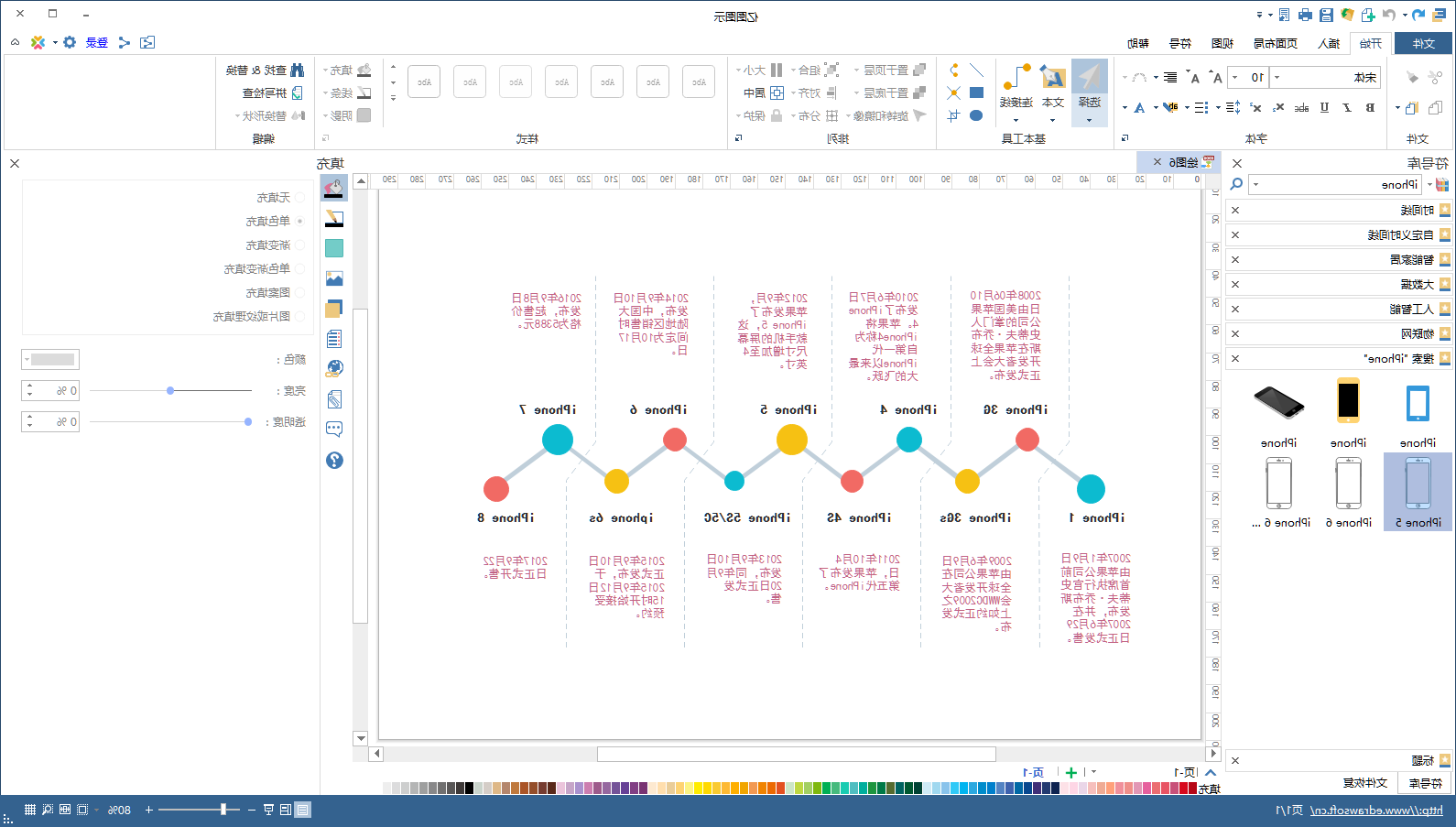This screenshot has width=1456, height=827.
Task: Apply italic text formatting
Action: tap(1347, 107)
